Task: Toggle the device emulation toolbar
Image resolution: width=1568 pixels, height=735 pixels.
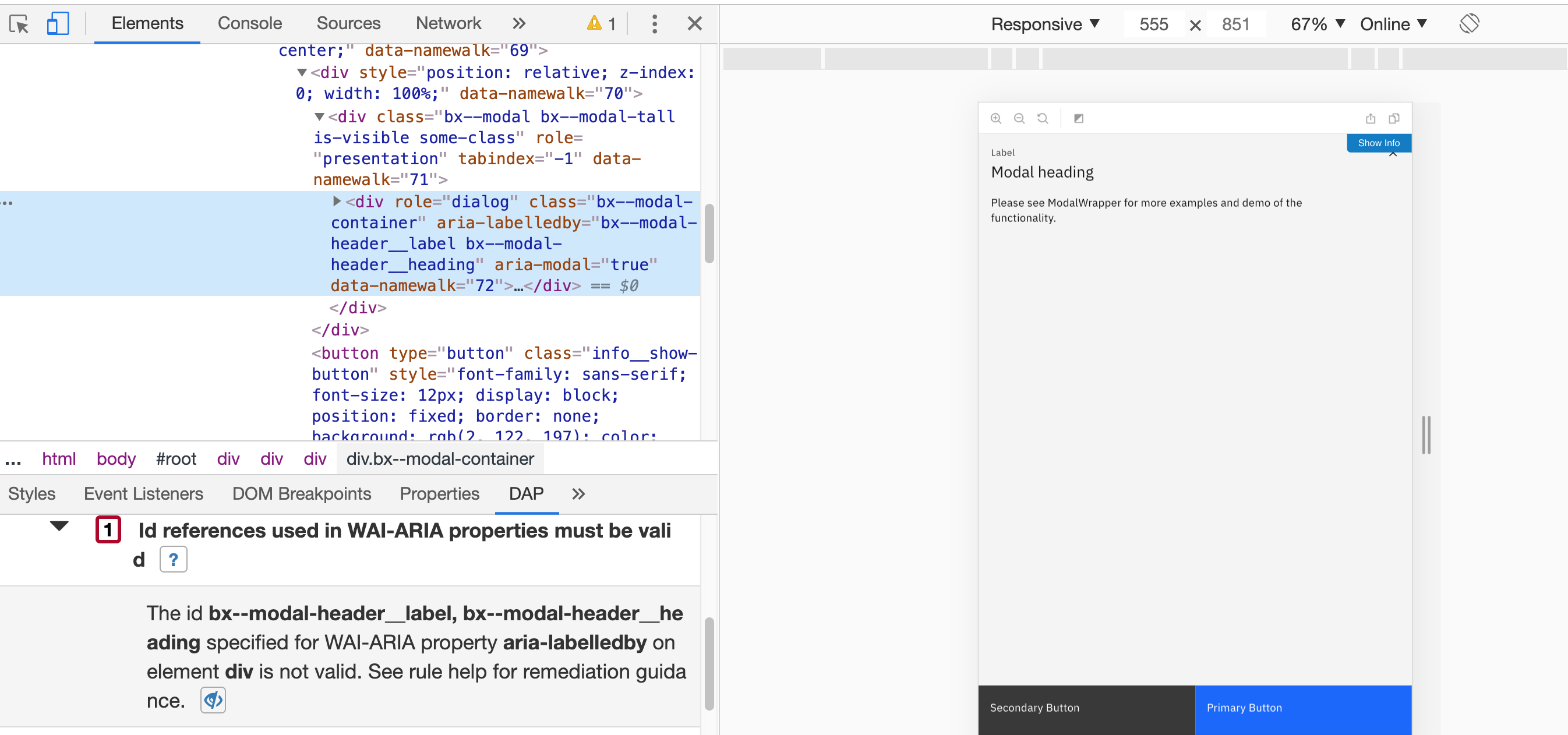Action: [58, 23]
